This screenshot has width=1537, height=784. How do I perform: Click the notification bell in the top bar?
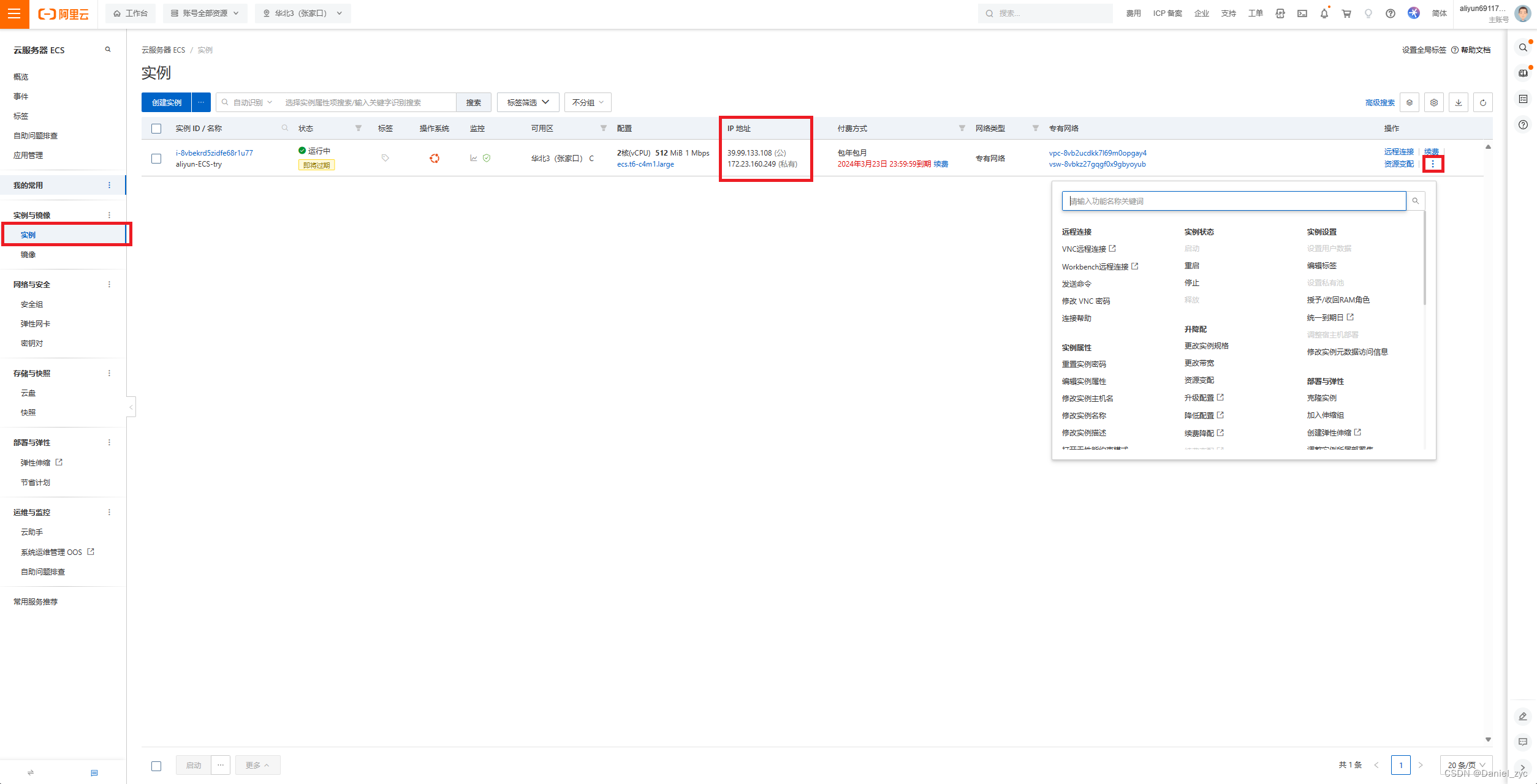tap(1324, 13)
